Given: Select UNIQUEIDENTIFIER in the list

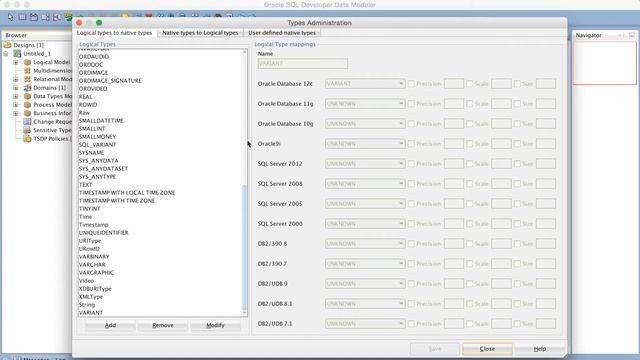Looking at the screenshot, I should [x=104, y=233].
